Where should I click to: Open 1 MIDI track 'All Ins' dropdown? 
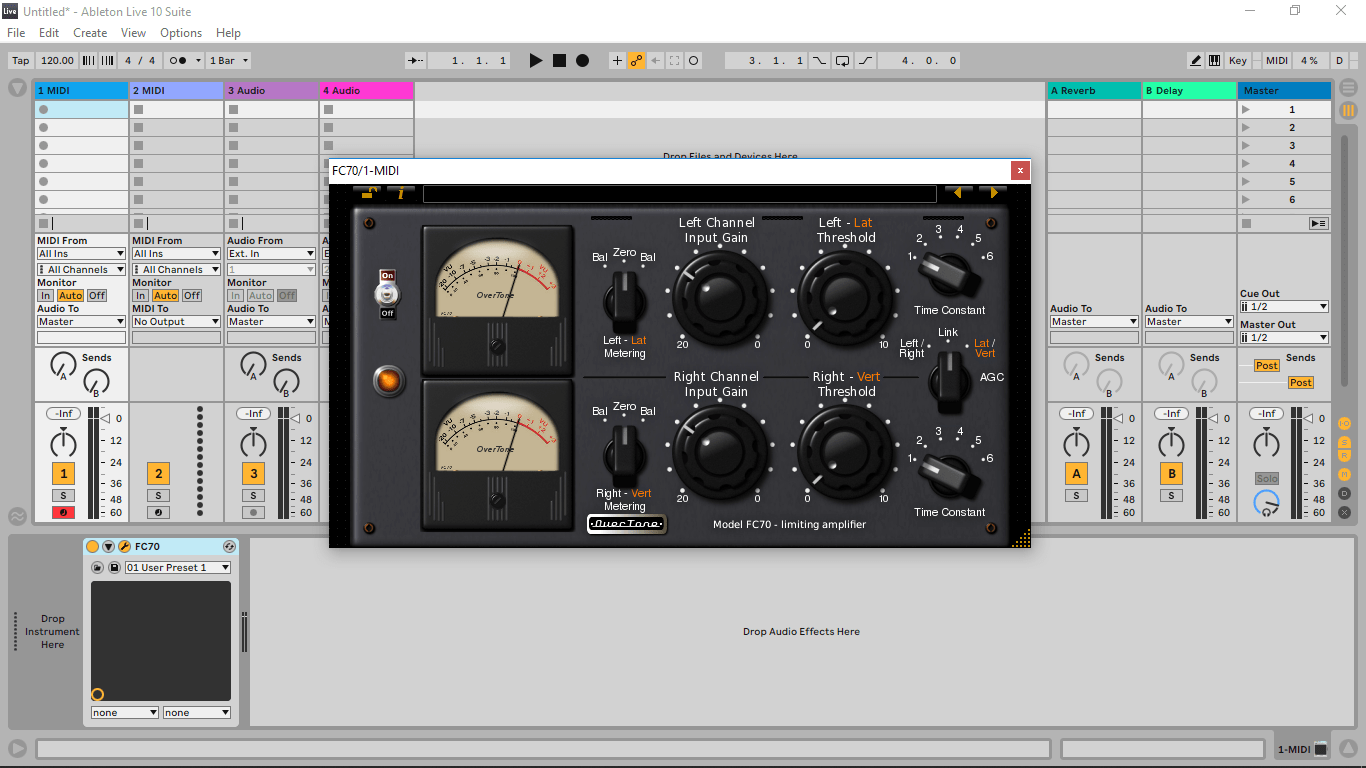81,254
